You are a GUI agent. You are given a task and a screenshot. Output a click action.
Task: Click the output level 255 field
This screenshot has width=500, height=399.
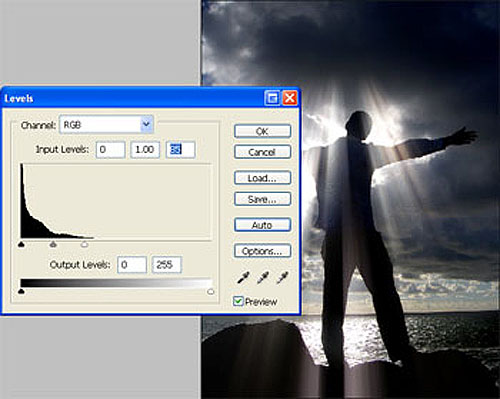point(167,265)
